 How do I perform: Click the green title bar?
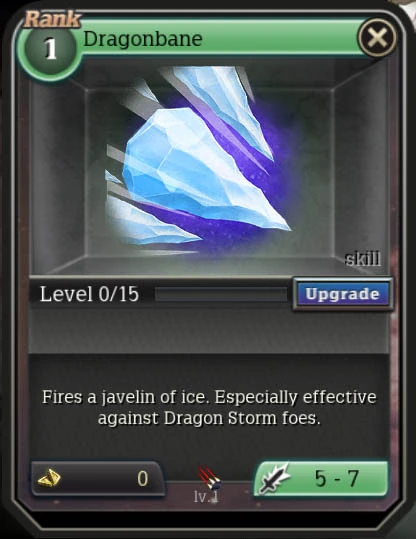coord(220,38)
